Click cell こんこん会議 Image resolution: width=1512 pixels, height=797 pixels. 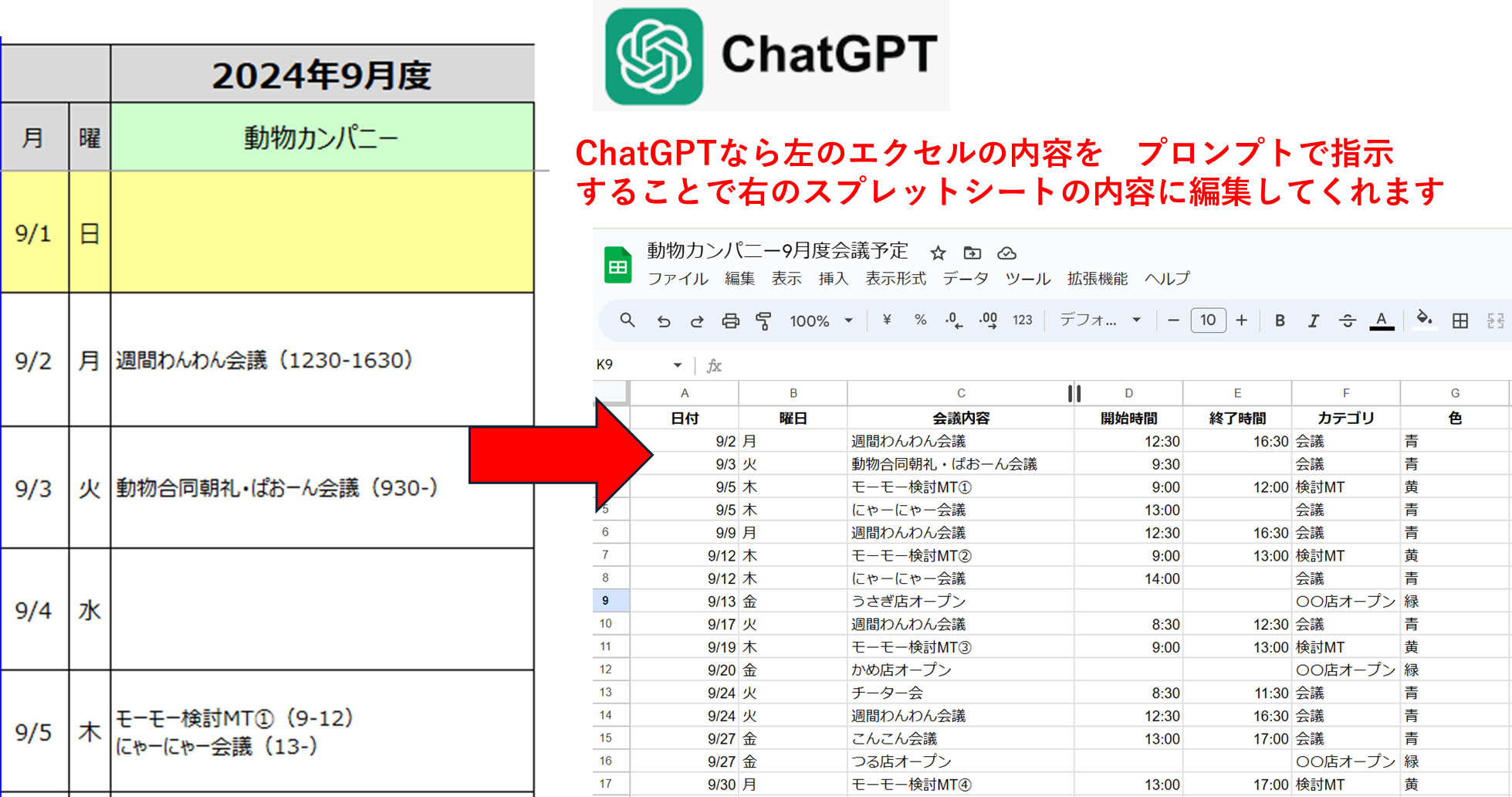coord(961,738)
